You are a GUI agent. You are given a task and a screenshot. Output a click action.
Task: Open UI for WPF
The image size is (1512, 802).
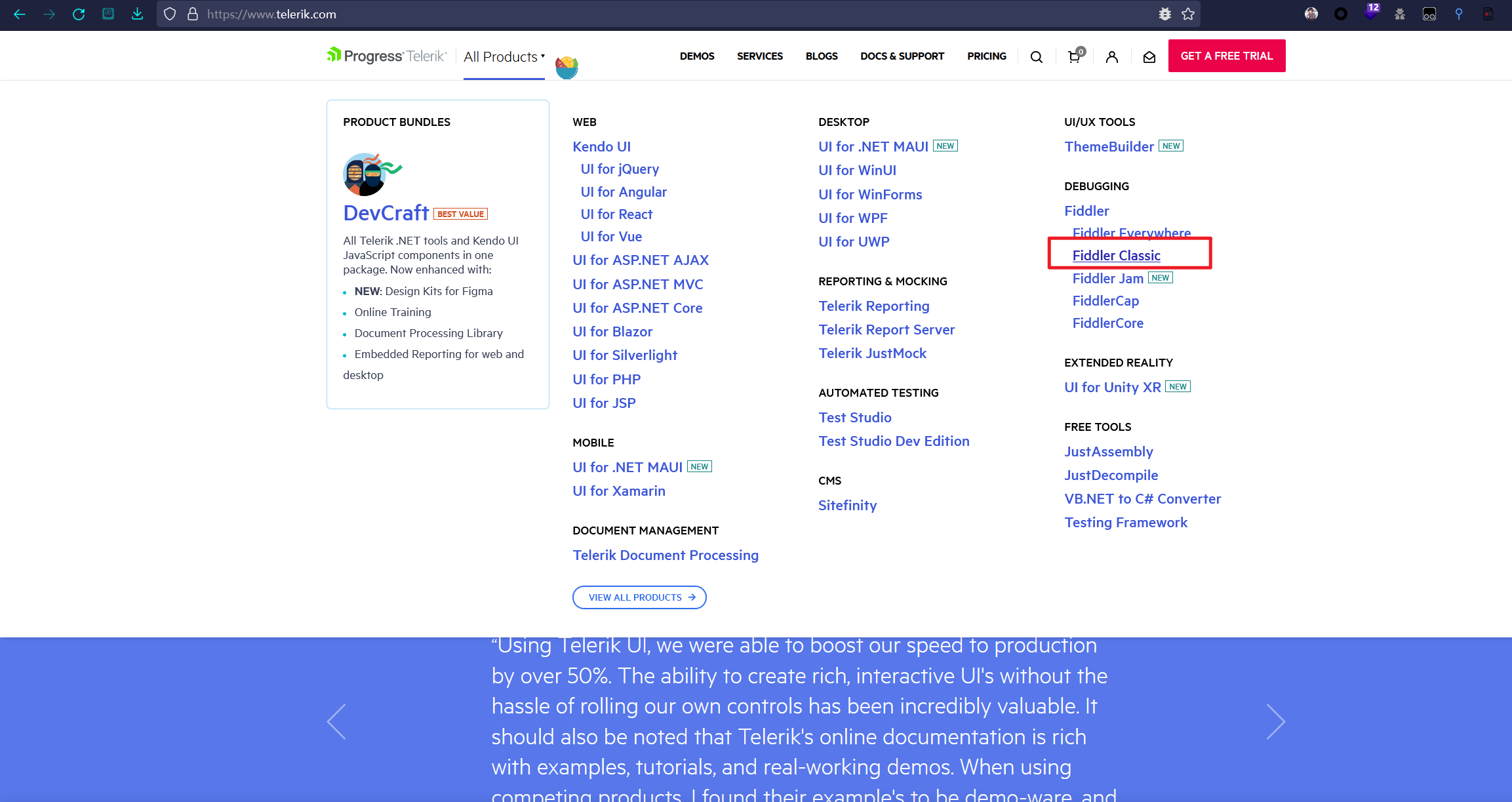click(853, 218)
